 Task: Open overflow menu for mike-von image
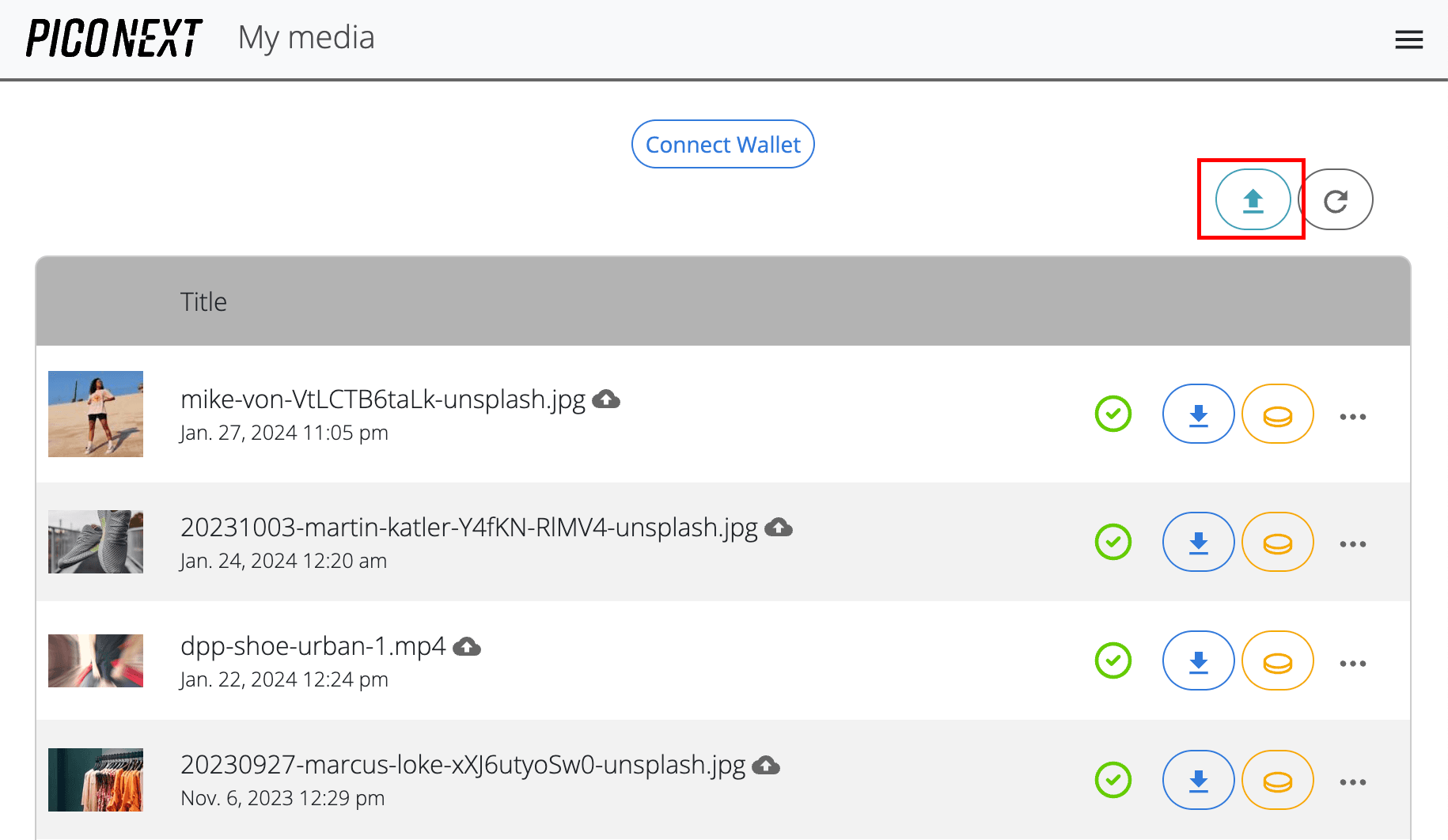tap(1353, 416)
